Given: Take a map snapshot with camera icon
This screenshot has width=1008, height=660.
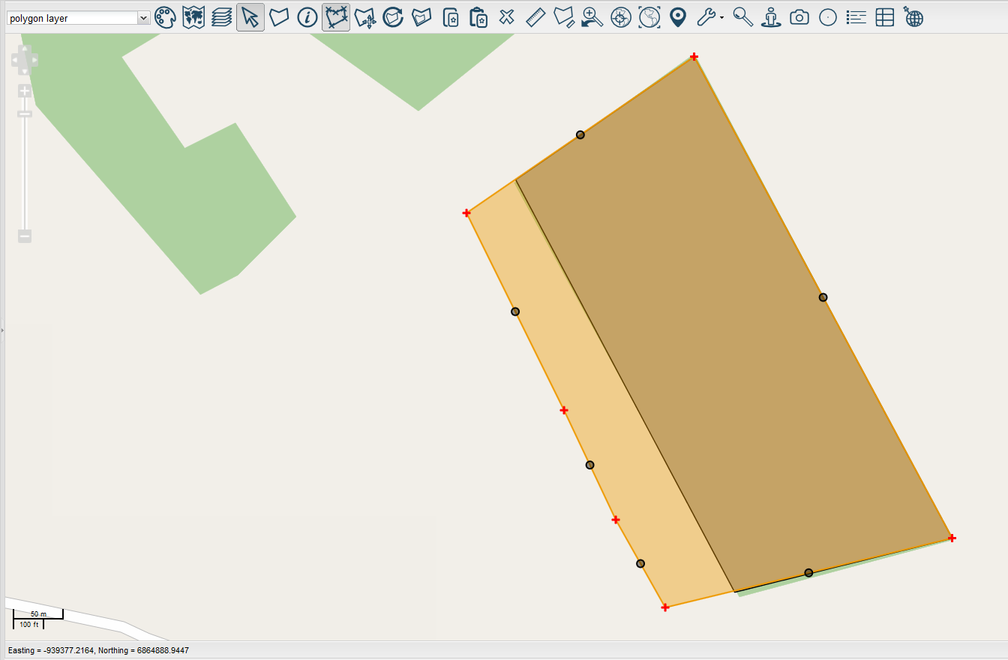Looking at the screenshot, I should click(x=799, y=17).
